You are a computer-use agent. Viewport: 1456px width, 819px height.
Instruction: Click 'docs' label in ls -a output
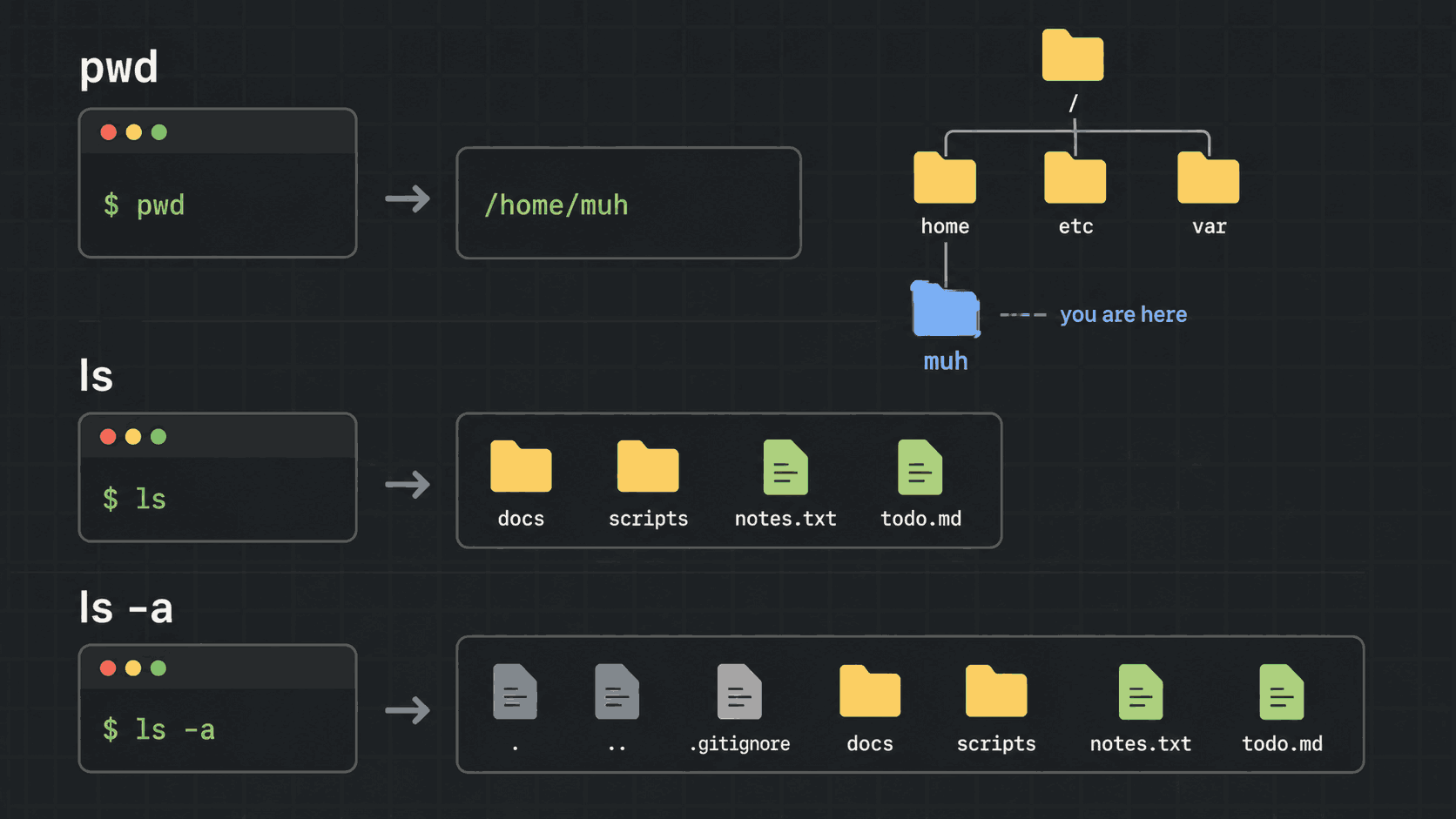click(870, 744)
